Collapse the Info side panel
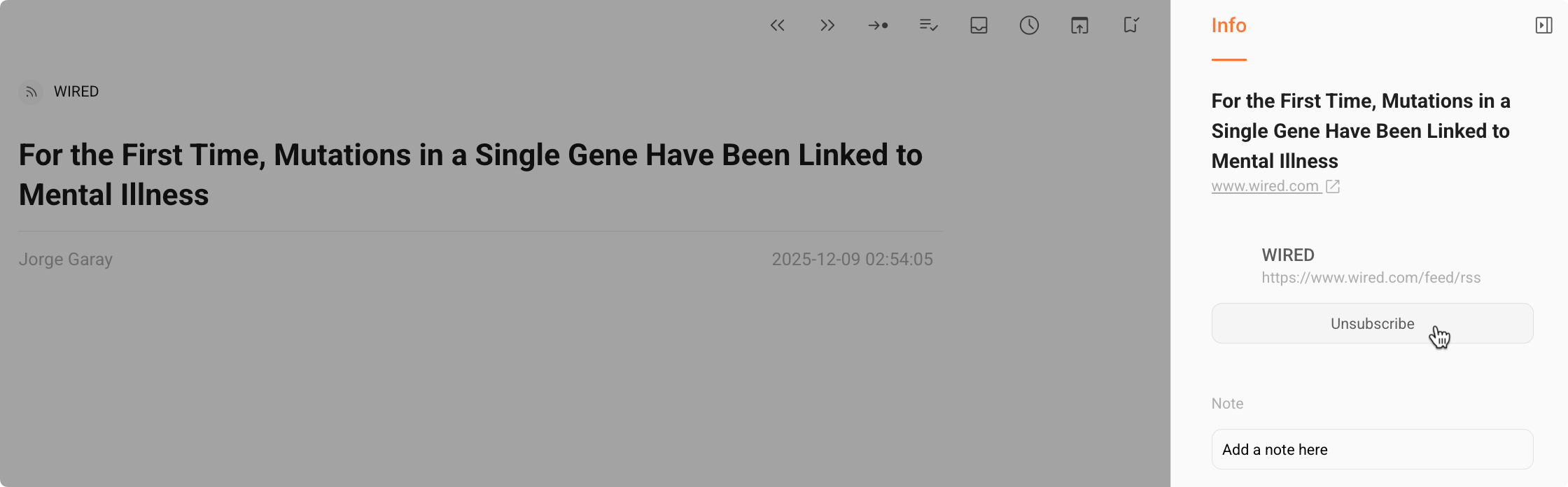The image size is (1568, 487). point(1545,24)
